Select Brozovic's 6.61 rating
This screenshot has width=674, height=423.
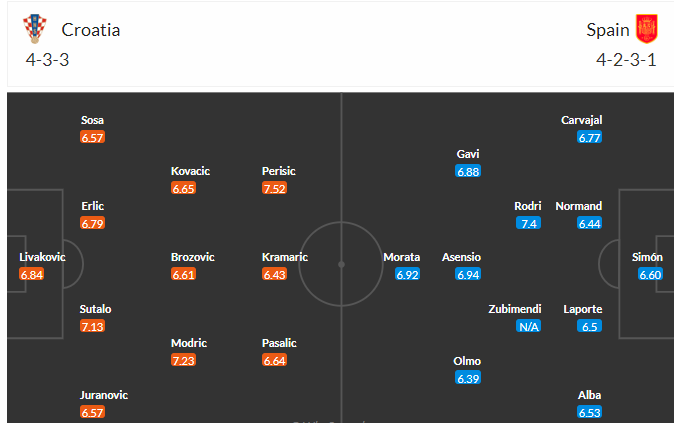(184, 274)
